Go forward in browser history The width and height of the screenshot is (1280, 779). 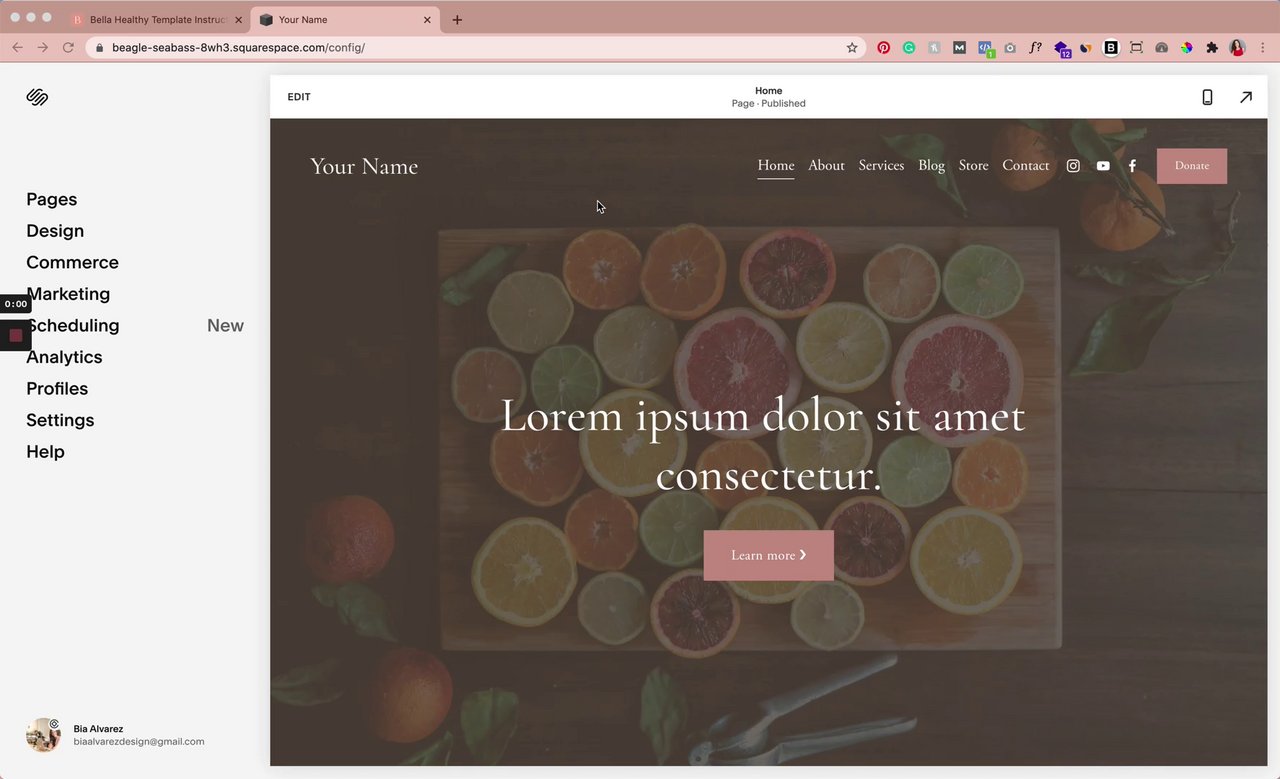point(42,47)
